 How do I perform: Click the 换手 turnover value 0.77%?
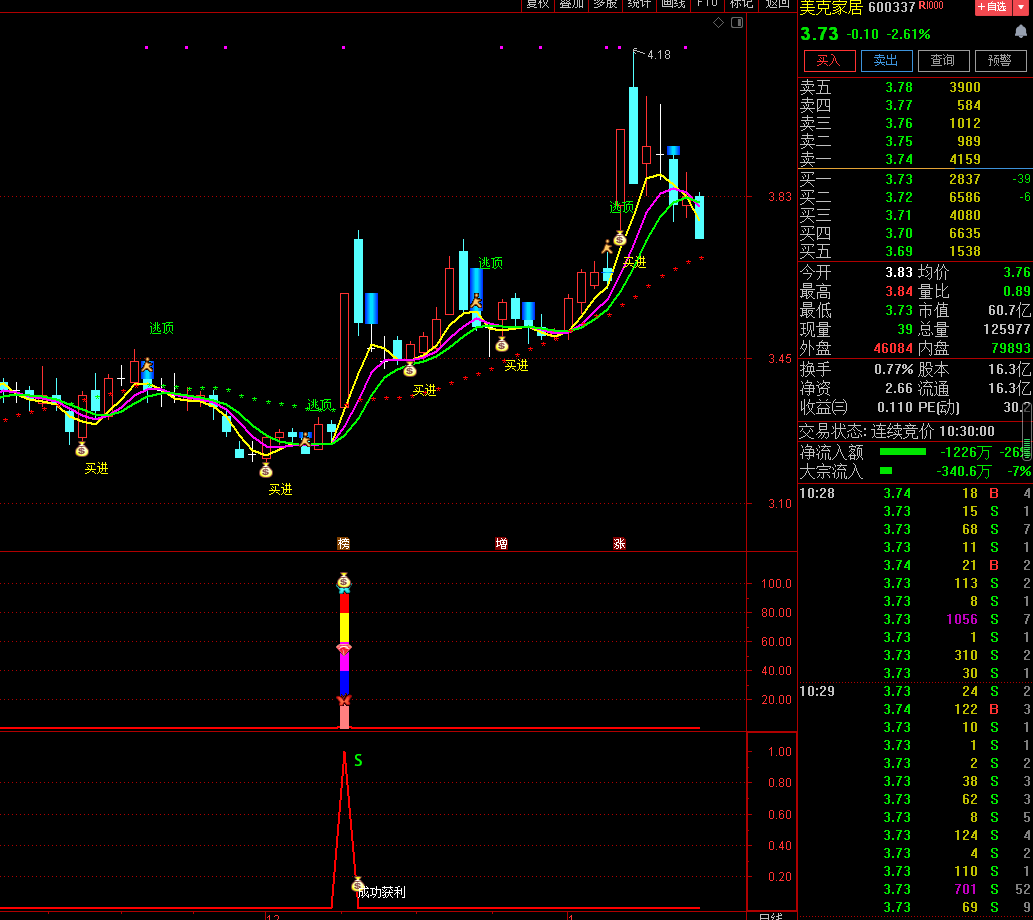893,370
